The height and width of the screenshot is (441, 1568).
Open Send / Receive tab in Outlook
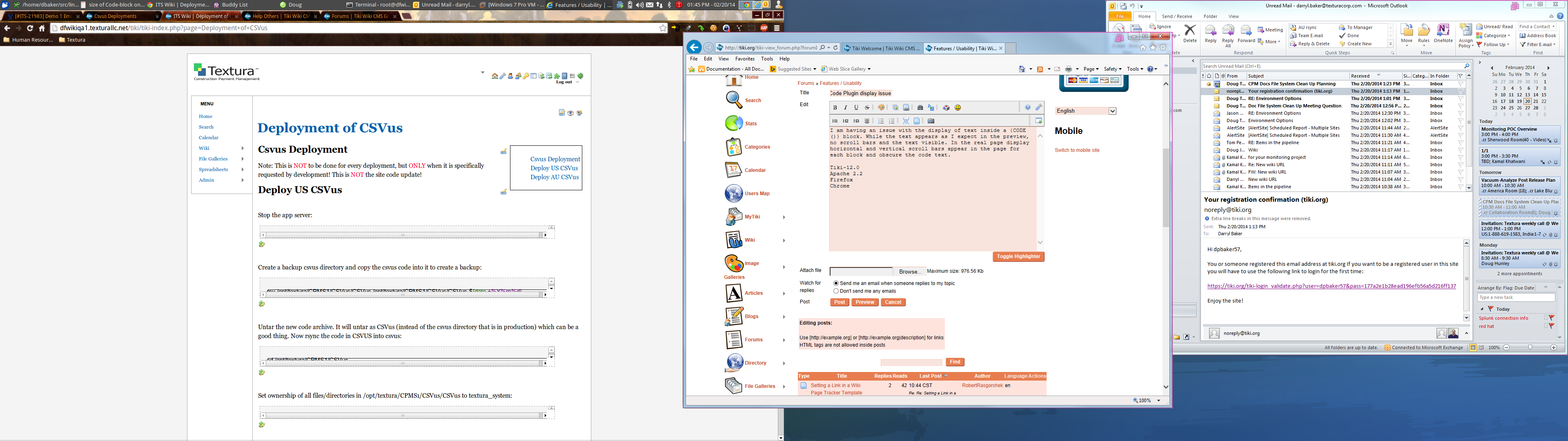[x=1176, y=16]
